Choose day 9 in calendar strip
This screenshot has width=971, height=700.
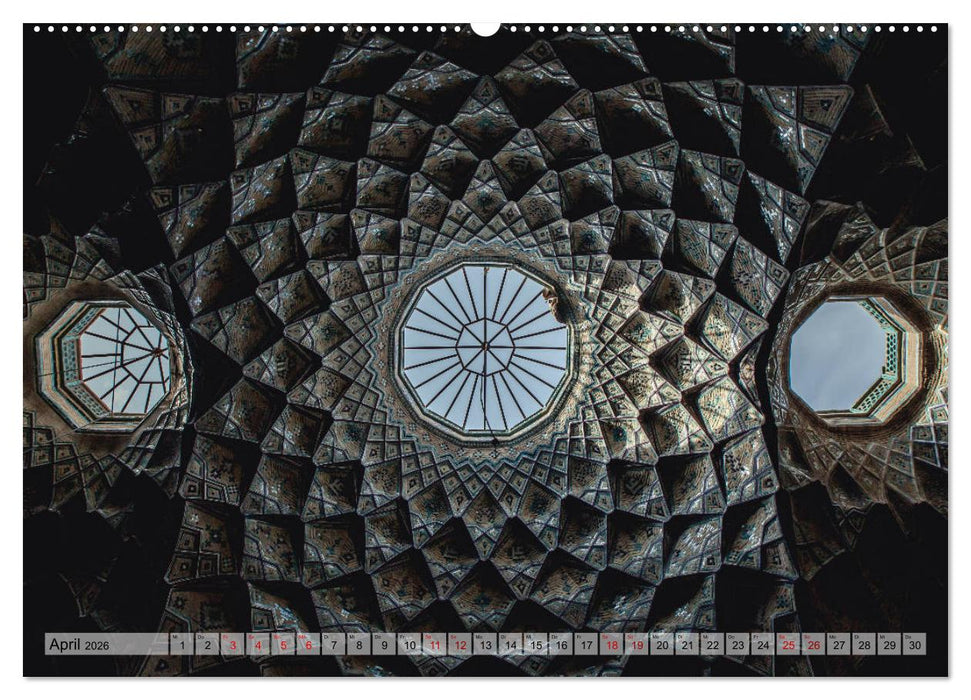384,645
